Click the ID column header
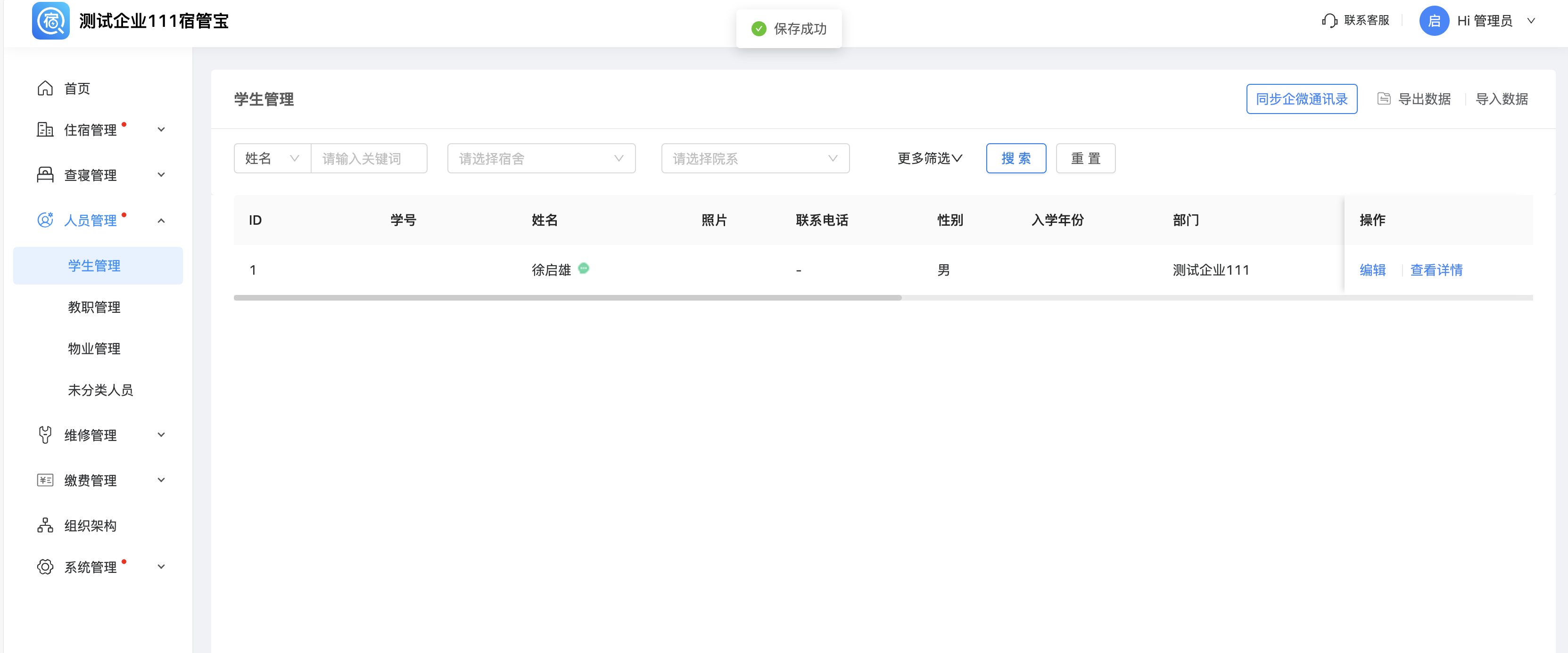 coord(255,220)
